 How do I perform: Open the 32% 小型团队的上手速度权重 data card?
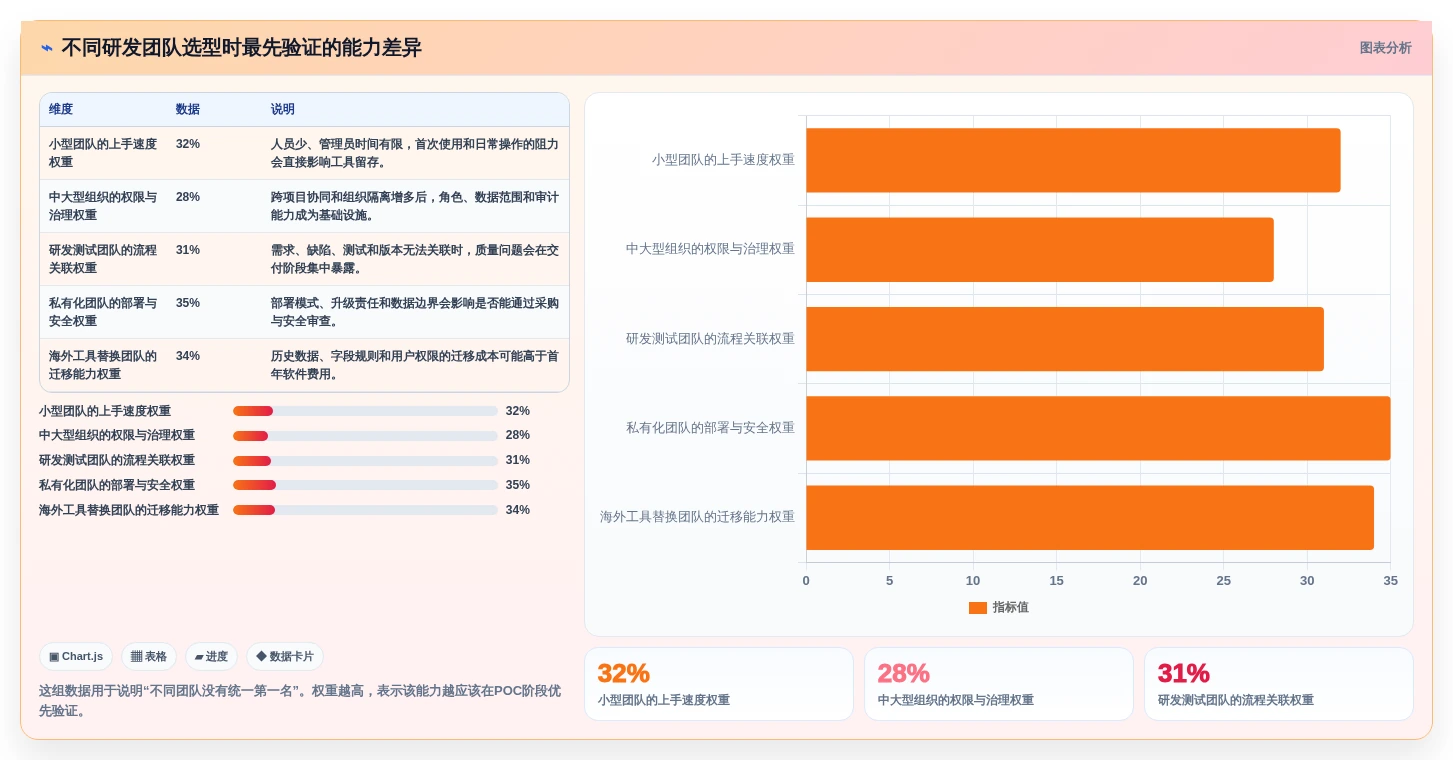[x=719, y=684]
